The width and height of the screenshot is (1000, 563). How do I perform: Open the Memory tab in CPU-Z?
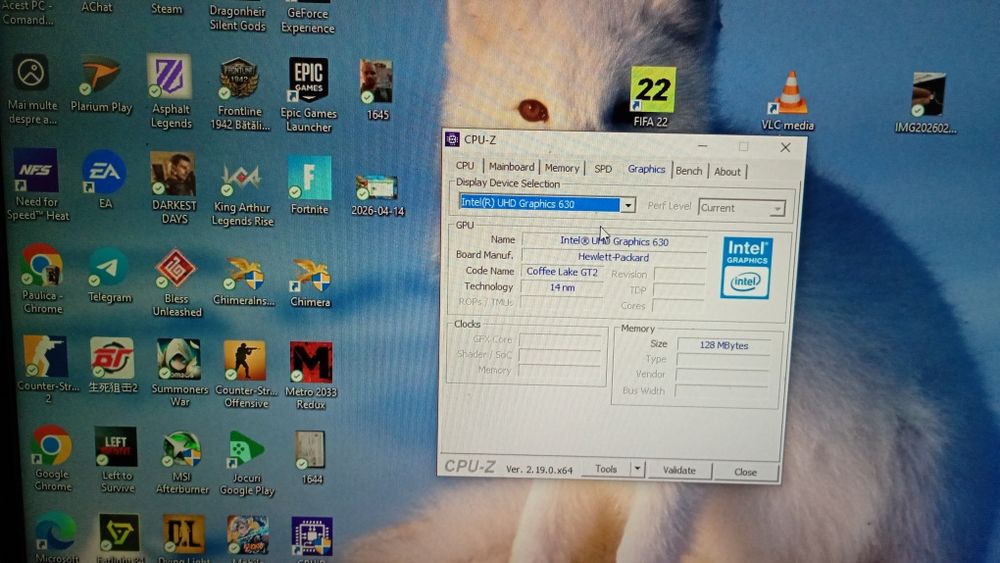pos(562,168)
